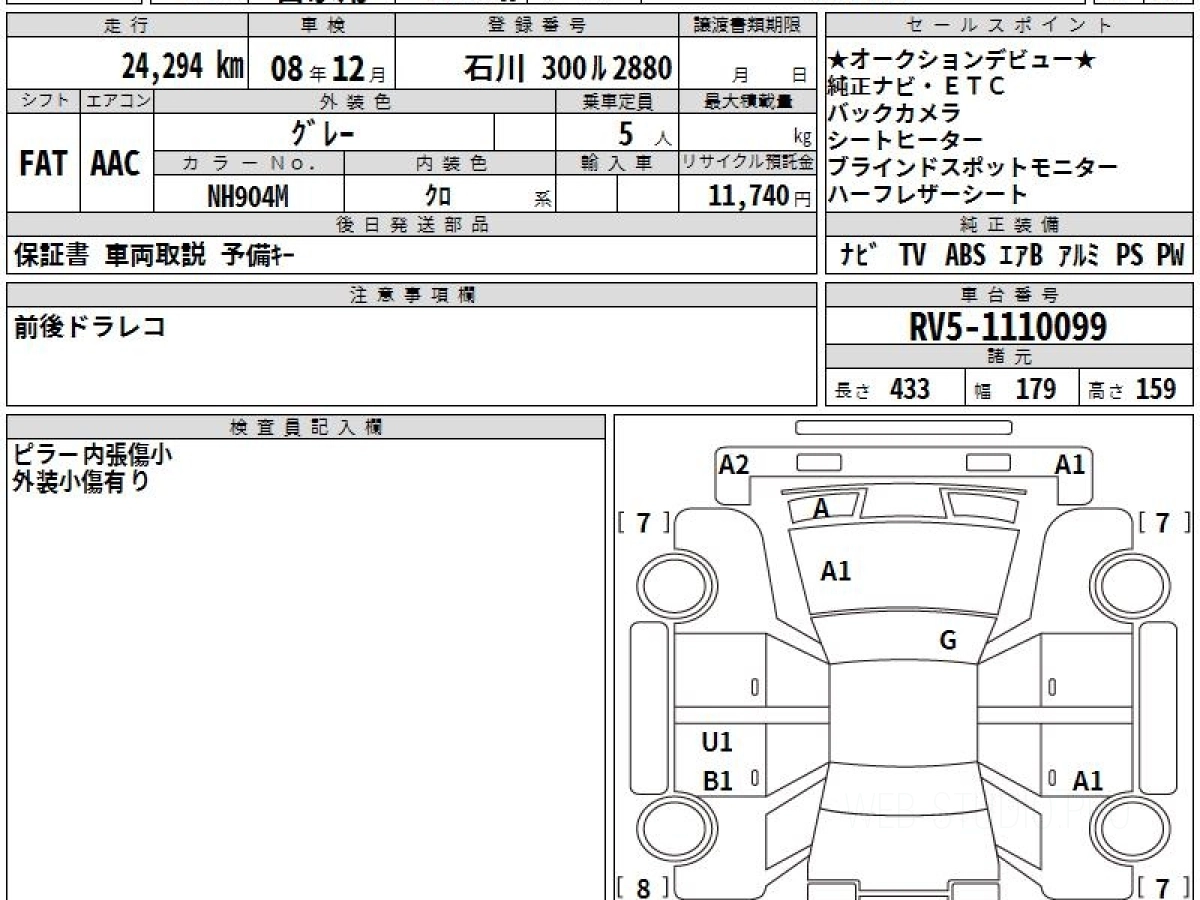Click the U1 mark on the diagram
Screen dimensions: 1200x900
click(717, 742)
